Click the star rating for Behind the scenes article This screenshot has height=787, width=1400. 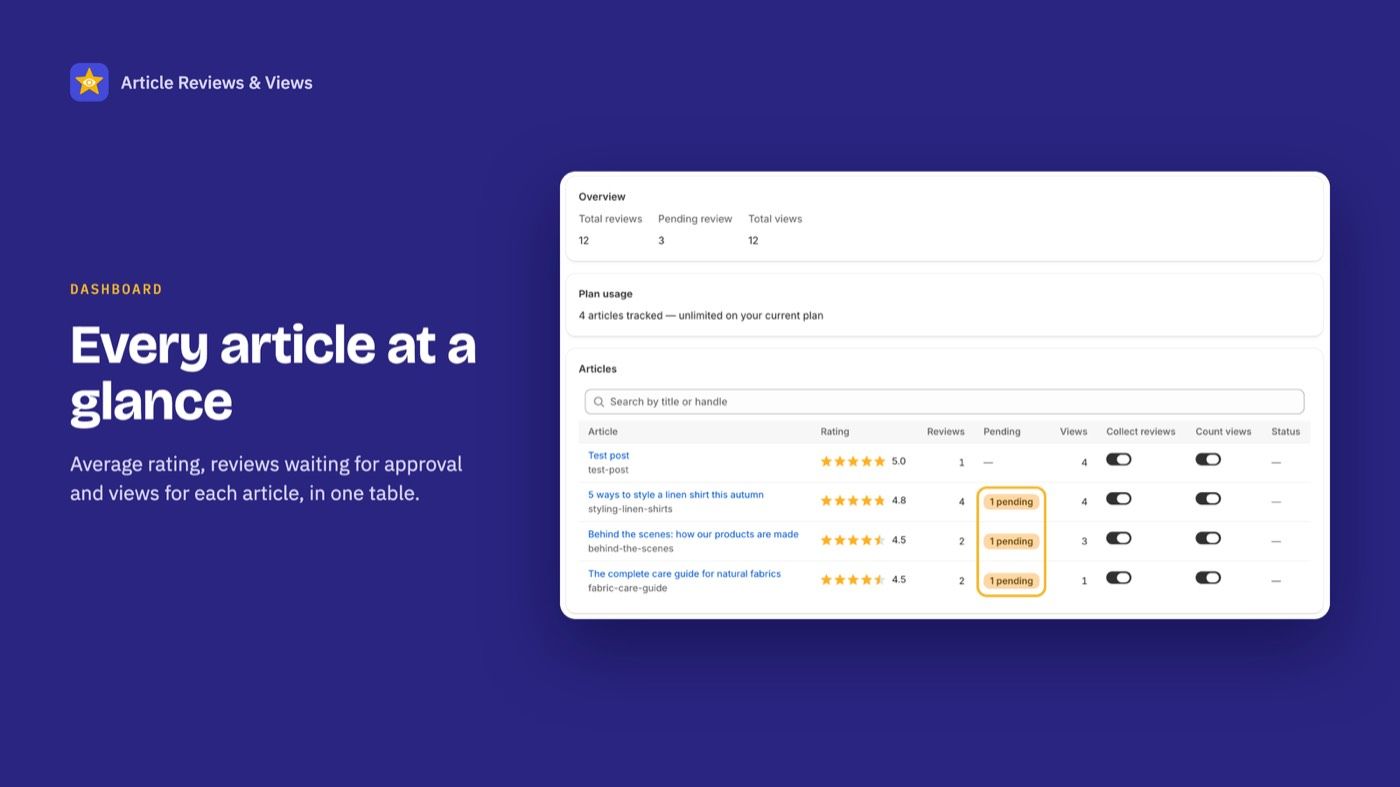(x=853, y=540)
